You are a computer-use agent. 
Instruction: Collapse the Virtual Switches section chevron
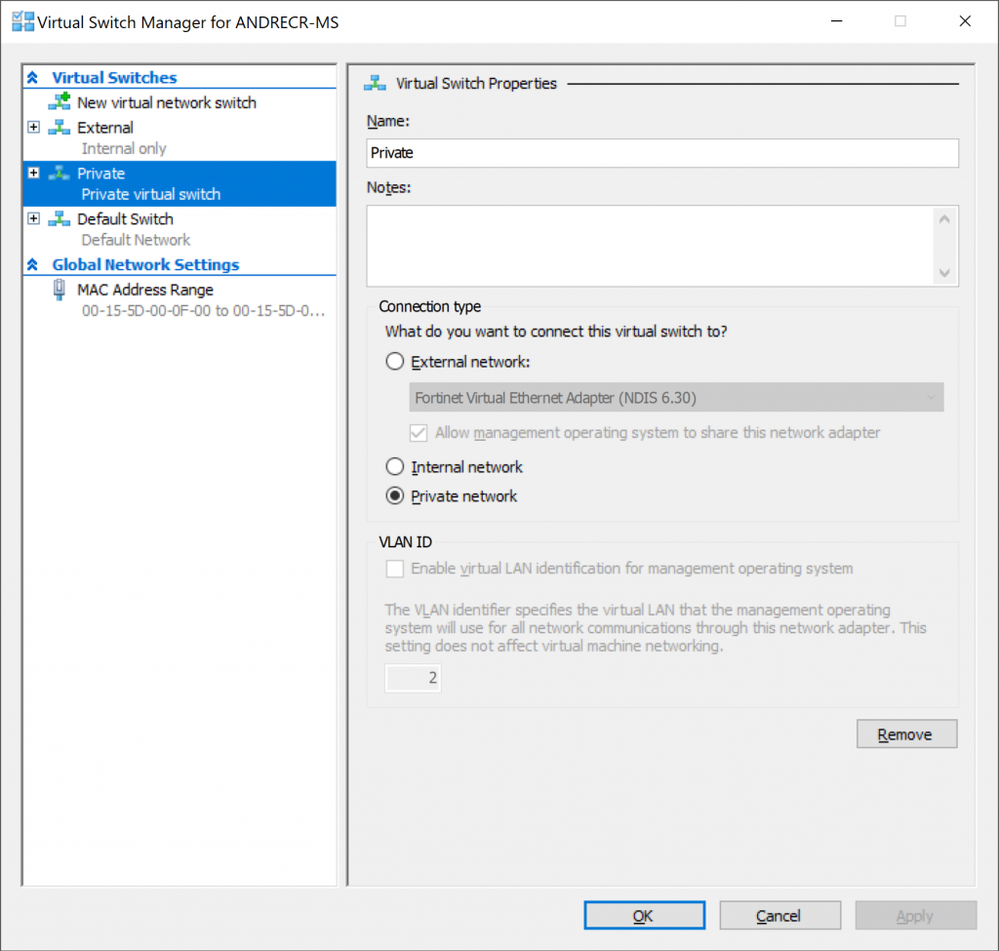pyautogui.click(x=32, y=78)
